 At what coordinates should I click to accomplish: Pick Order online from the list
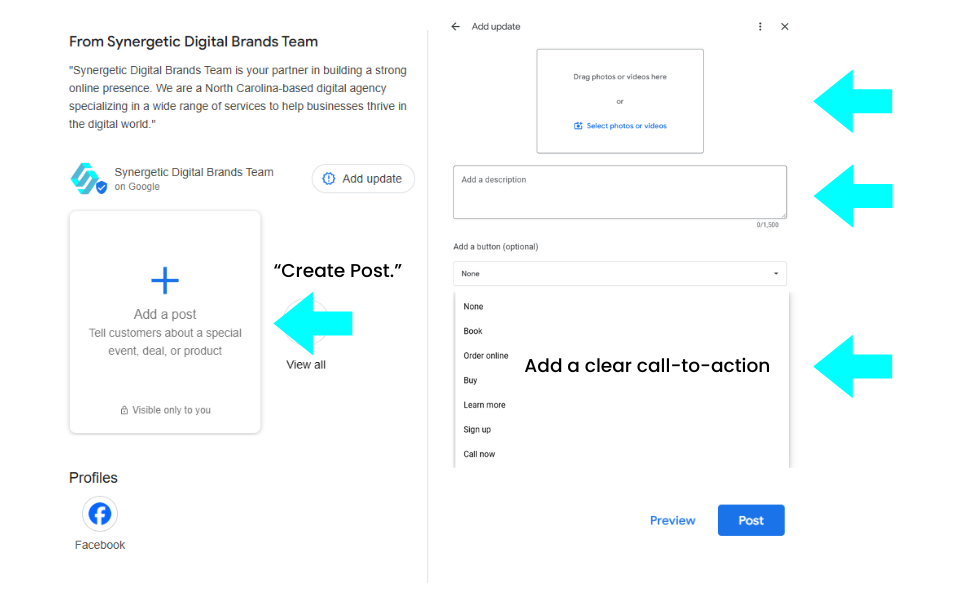pyautogui.click(x=486, y=356)
